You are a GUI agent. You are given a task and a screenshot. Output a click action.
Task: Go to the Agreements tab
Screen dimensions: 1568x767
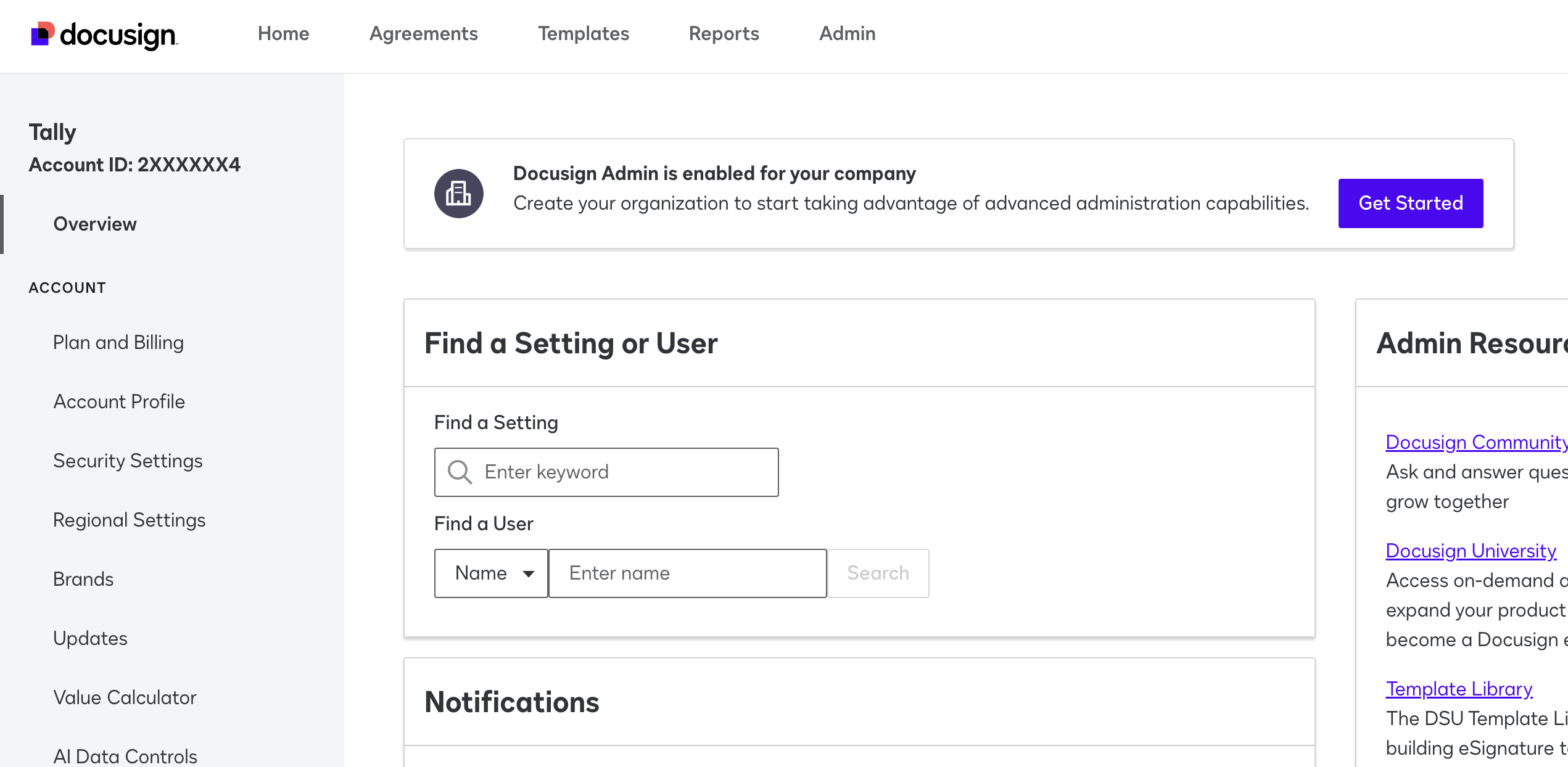tap(423, 33)
